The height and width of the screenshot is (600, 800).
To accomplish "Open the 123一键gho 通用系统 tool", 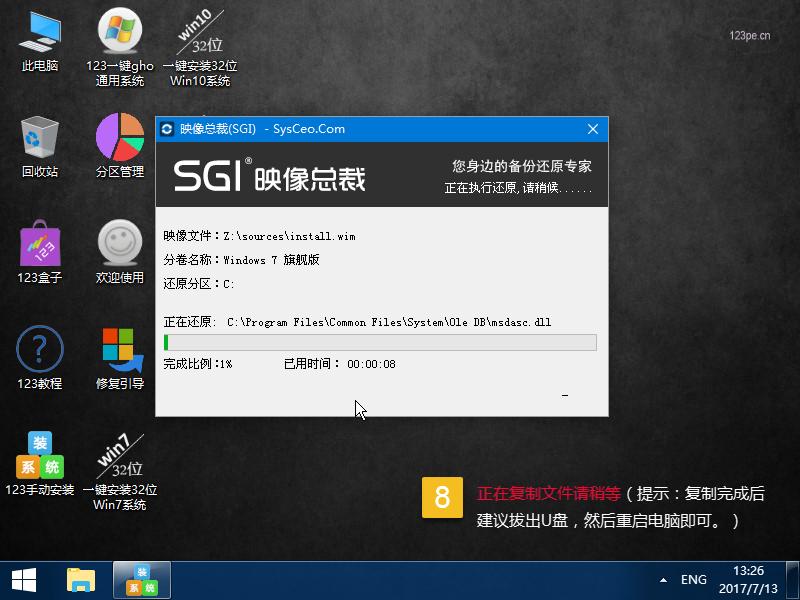I will (x=117, y=40).
